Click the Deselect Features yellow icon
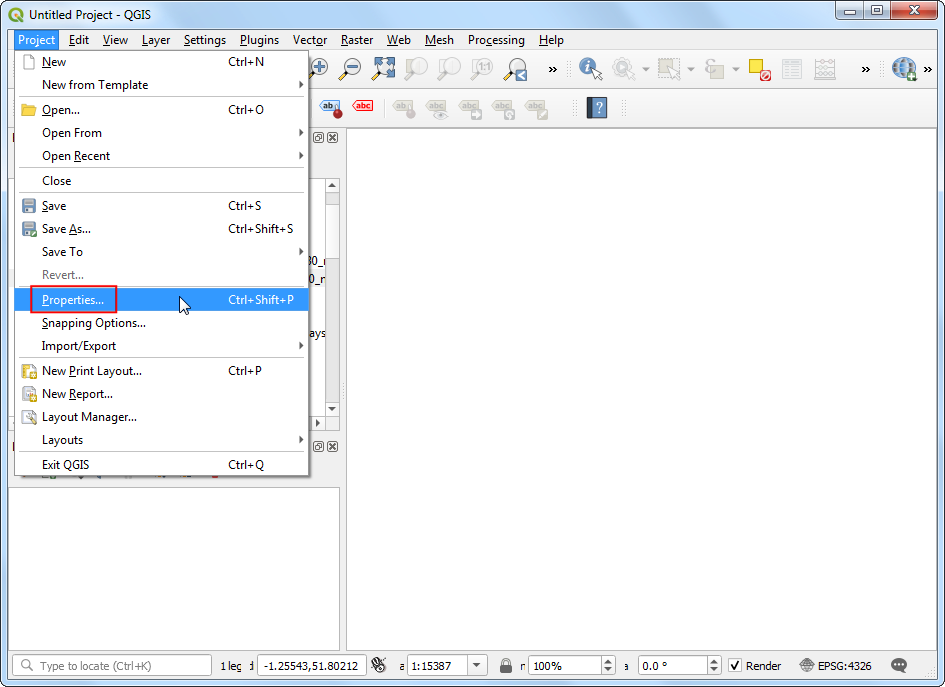This screenshot has height=687, width=945. point(759,69)
